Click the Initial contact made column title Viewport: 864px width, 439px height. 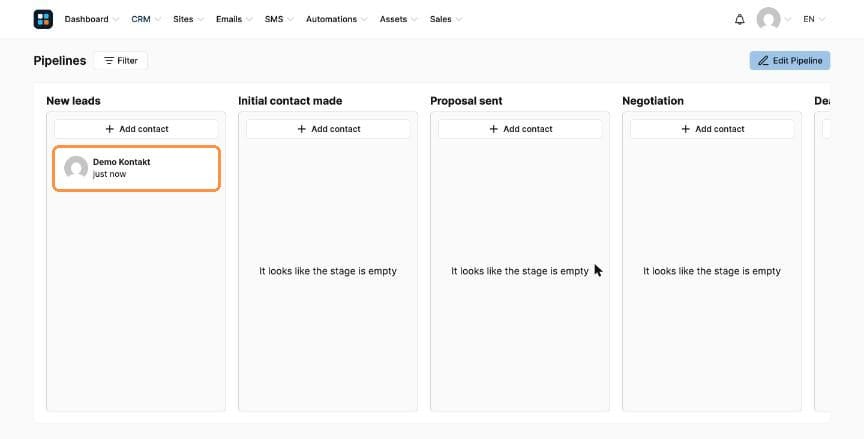(x=290, y=101)
